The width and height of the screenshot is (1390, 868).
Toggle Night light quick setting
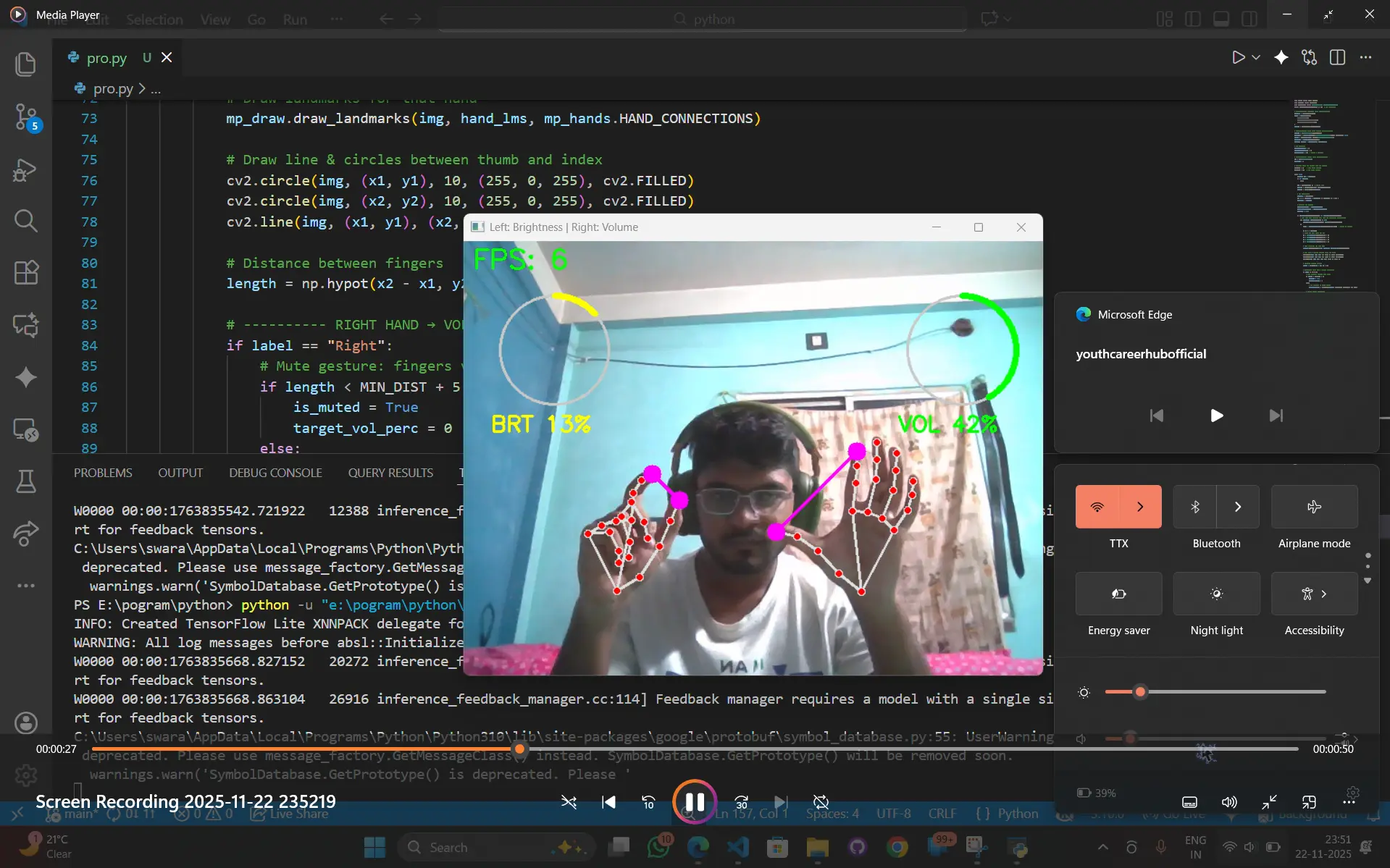1216,594
